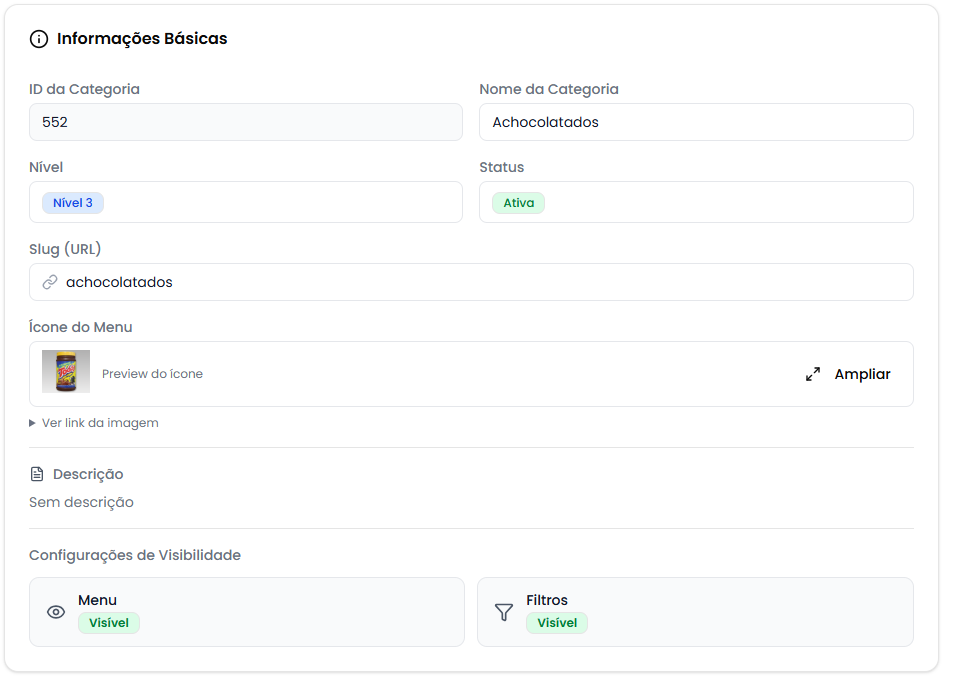Click the document icon beside Descrição
This screenshot has width=953, height=678.
point(37,474)
